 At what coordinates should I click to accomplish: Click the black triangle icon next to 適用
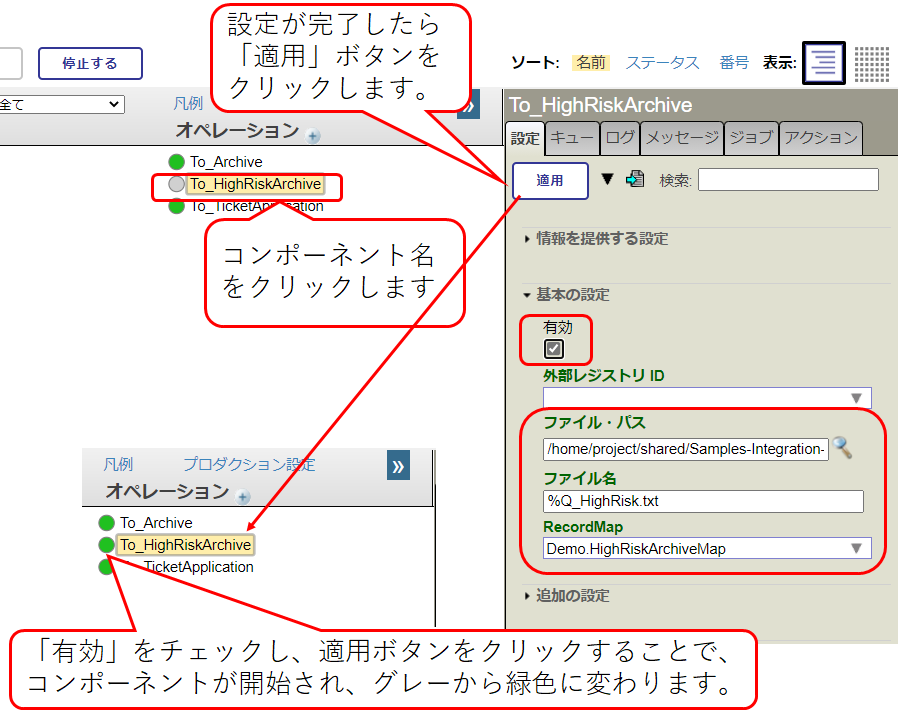(607, 180)
